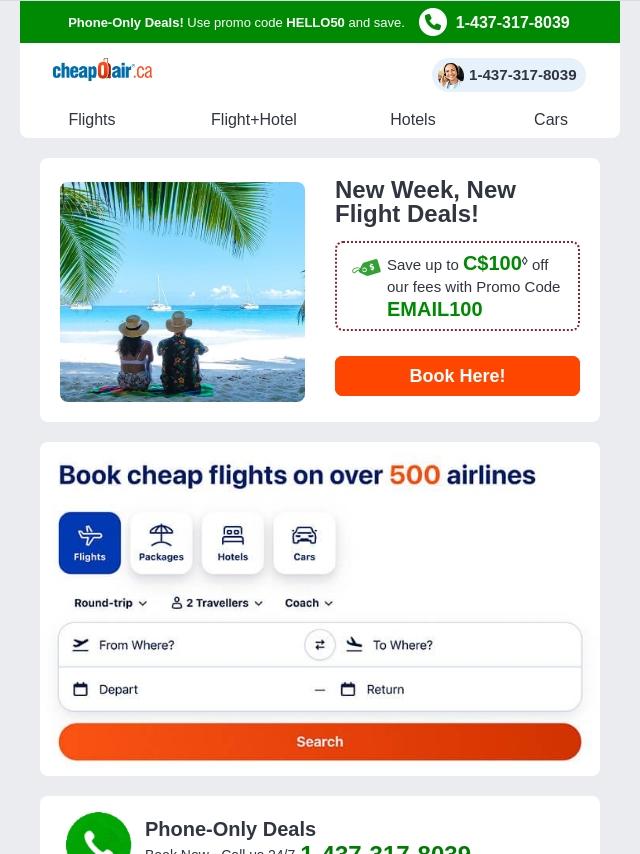Open the 2 Travellers dropdown

click(x=217, y=603)
